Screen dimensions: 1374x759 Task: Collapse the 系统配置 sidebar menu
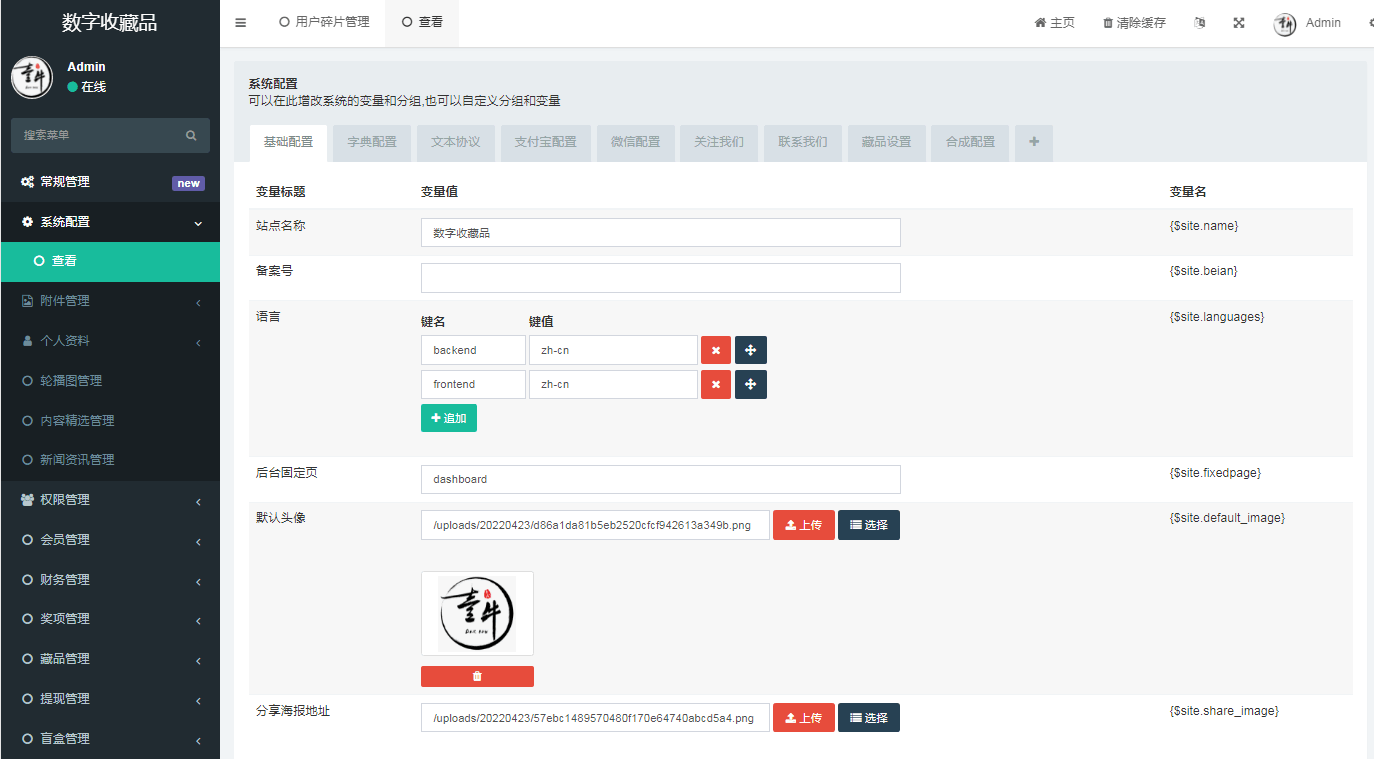(x=110, y=222)
